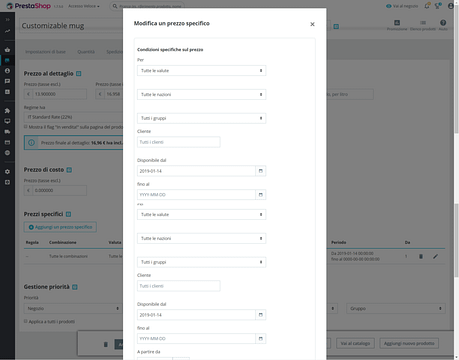Click the second Tutti i clienti input
This screenshot has width=459, height=360.
click(179, 286)
